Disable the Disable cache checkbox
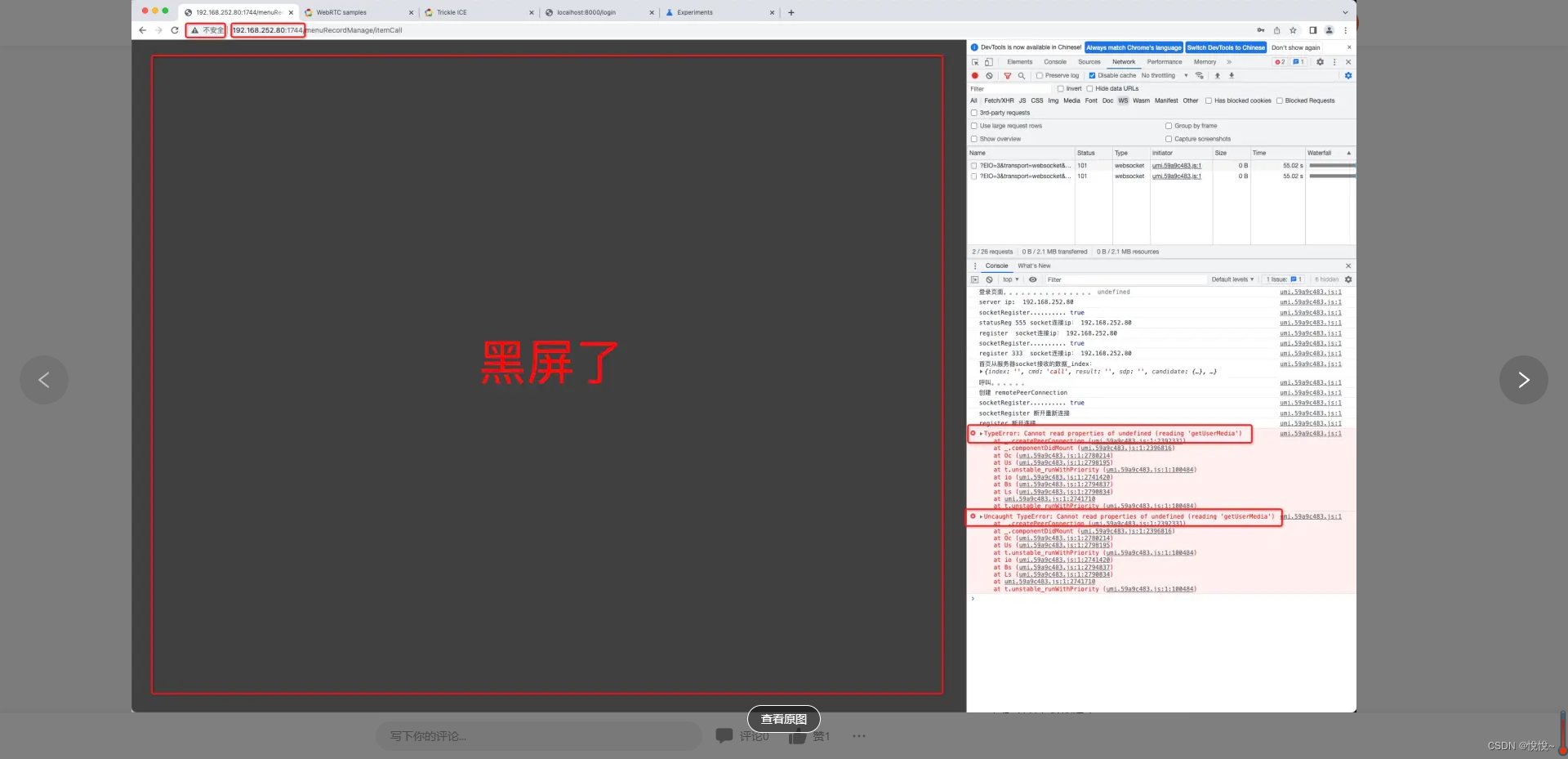 pos(1092,75)
